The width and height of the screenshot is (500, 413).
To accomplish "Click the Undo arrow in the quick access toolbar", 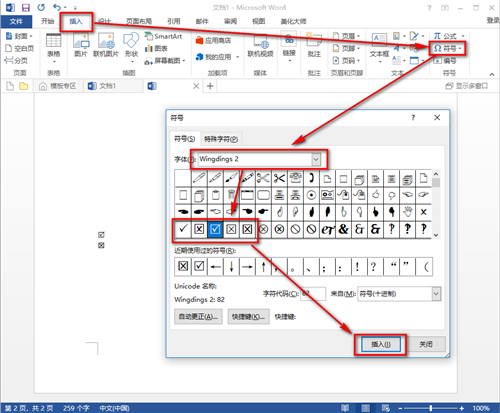I will 57,7.
